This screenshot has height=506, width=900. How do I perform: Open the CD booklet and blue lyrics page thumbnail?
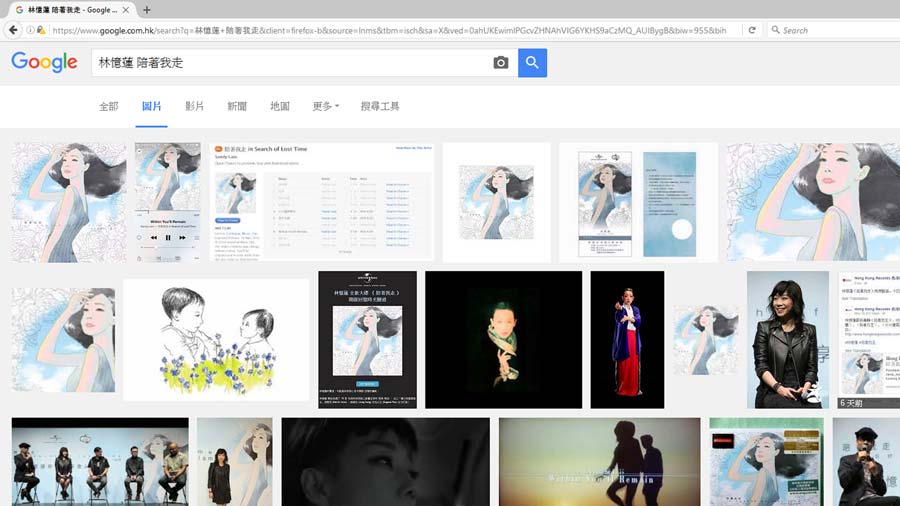click(638, 203)
